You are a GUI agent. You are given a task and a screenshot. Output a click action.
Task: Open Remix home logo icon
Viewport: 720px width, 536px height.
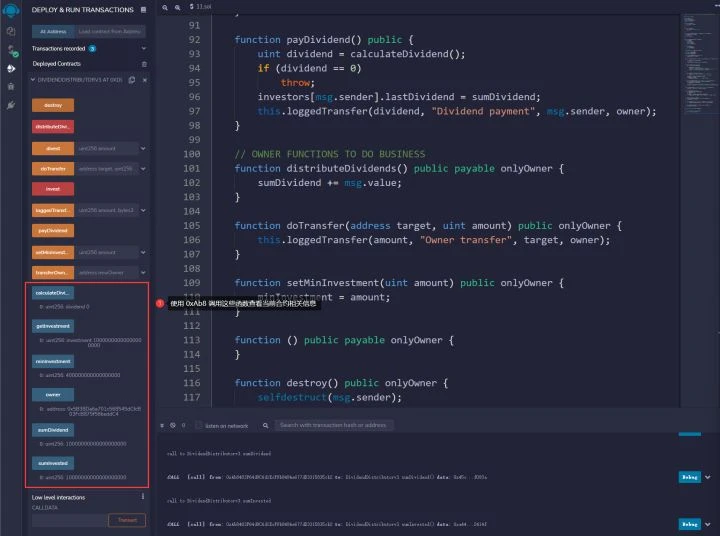(10, 10)
